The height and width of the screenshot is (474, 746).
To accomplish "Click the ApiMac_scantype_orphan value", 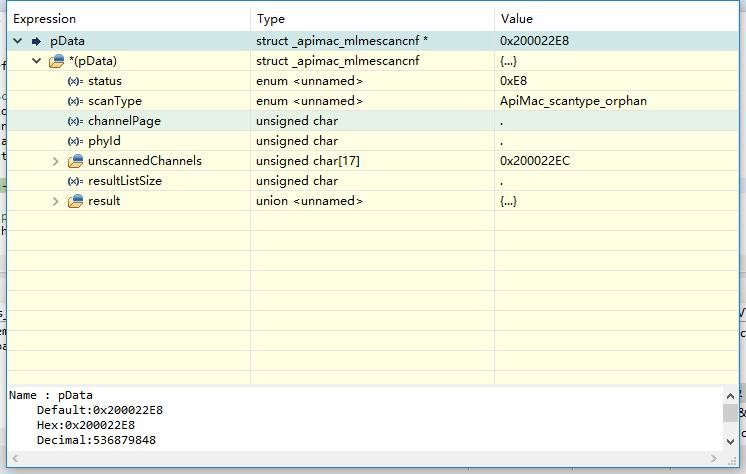I will (573, 101).
